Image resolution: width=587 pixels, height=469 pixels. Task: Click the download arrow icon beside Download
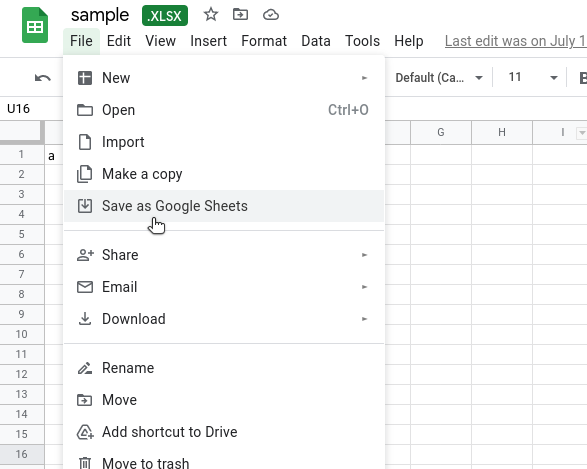tap(85, 319)
